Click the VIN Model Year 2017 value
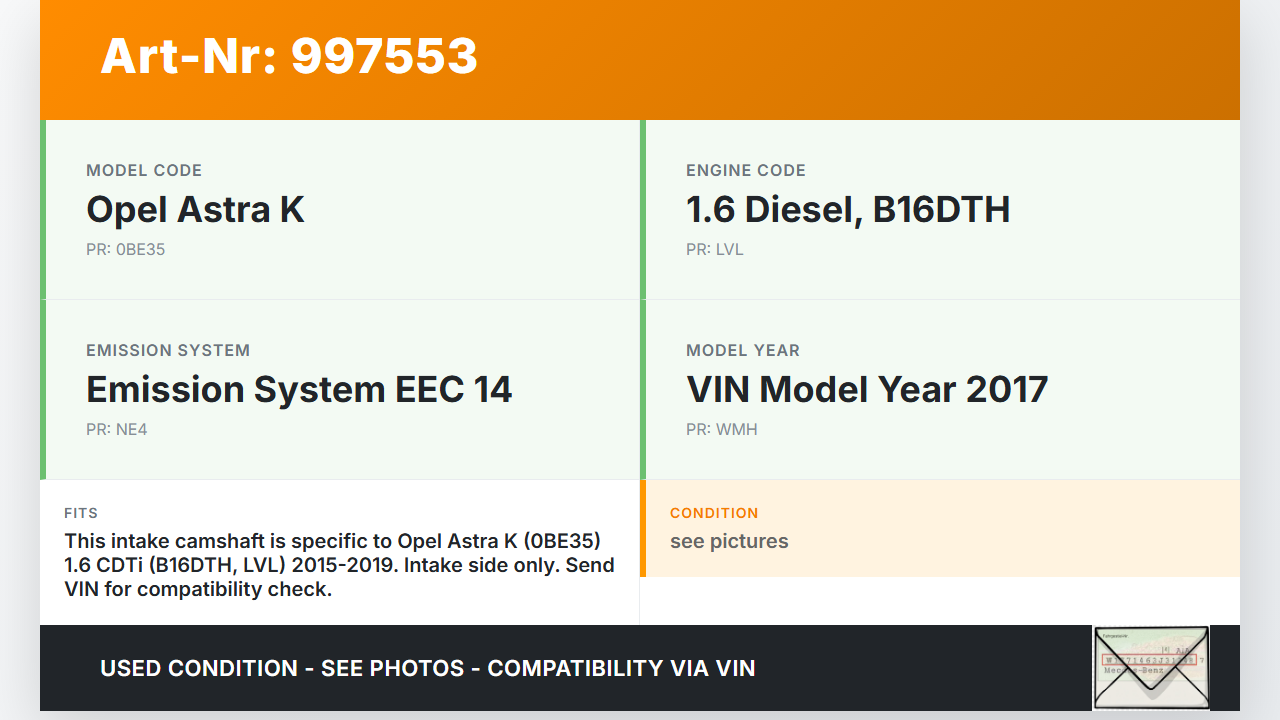Image resolution: width=1280 pixels, height=720 pixels. point(866,390)
